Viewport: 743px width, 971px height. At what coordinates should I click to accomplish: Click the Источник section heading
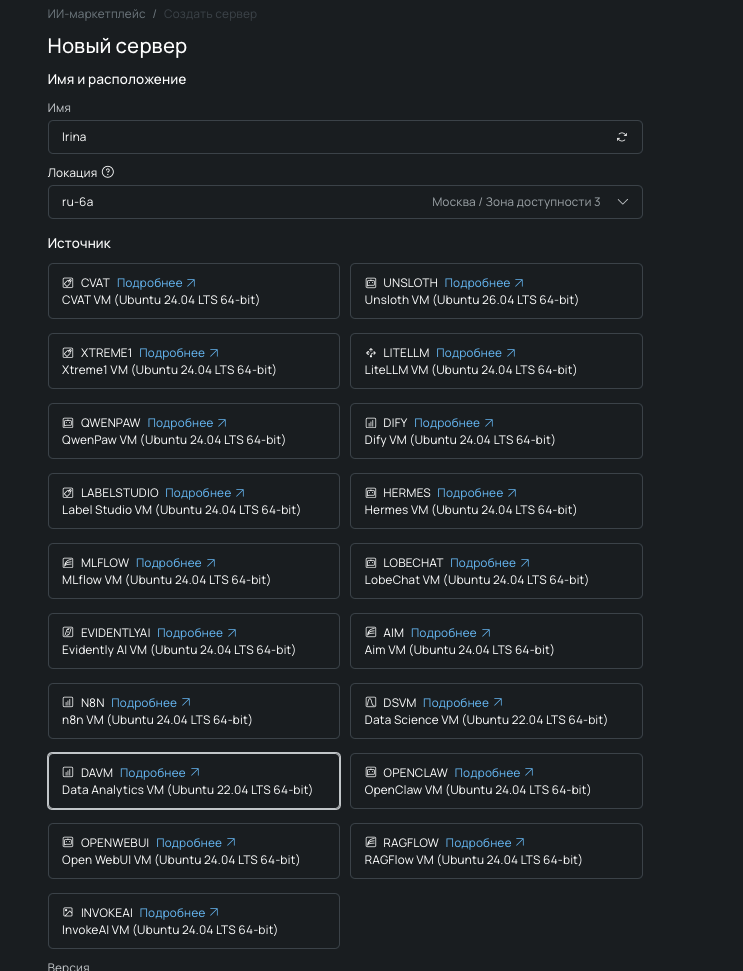tap(79, 243)
